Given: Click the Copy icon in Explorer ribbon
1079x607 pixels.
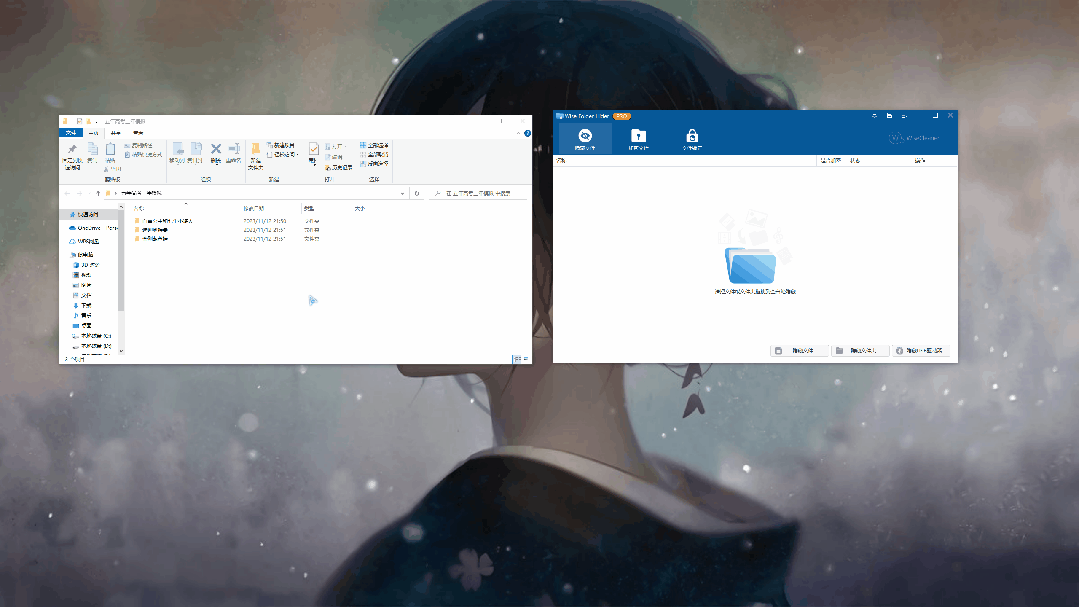Looking at the screenshot, I should (91, 151).
